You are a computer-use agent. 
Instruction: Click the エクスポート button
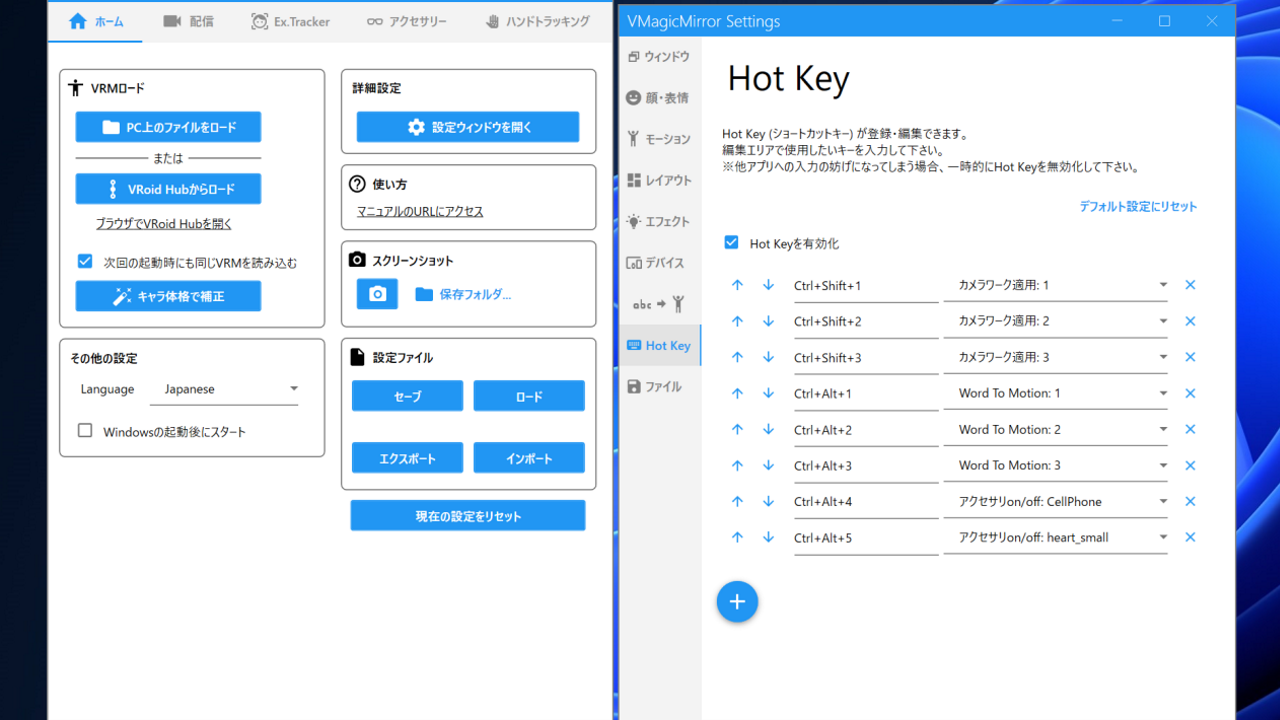click(x=407, y=458)
